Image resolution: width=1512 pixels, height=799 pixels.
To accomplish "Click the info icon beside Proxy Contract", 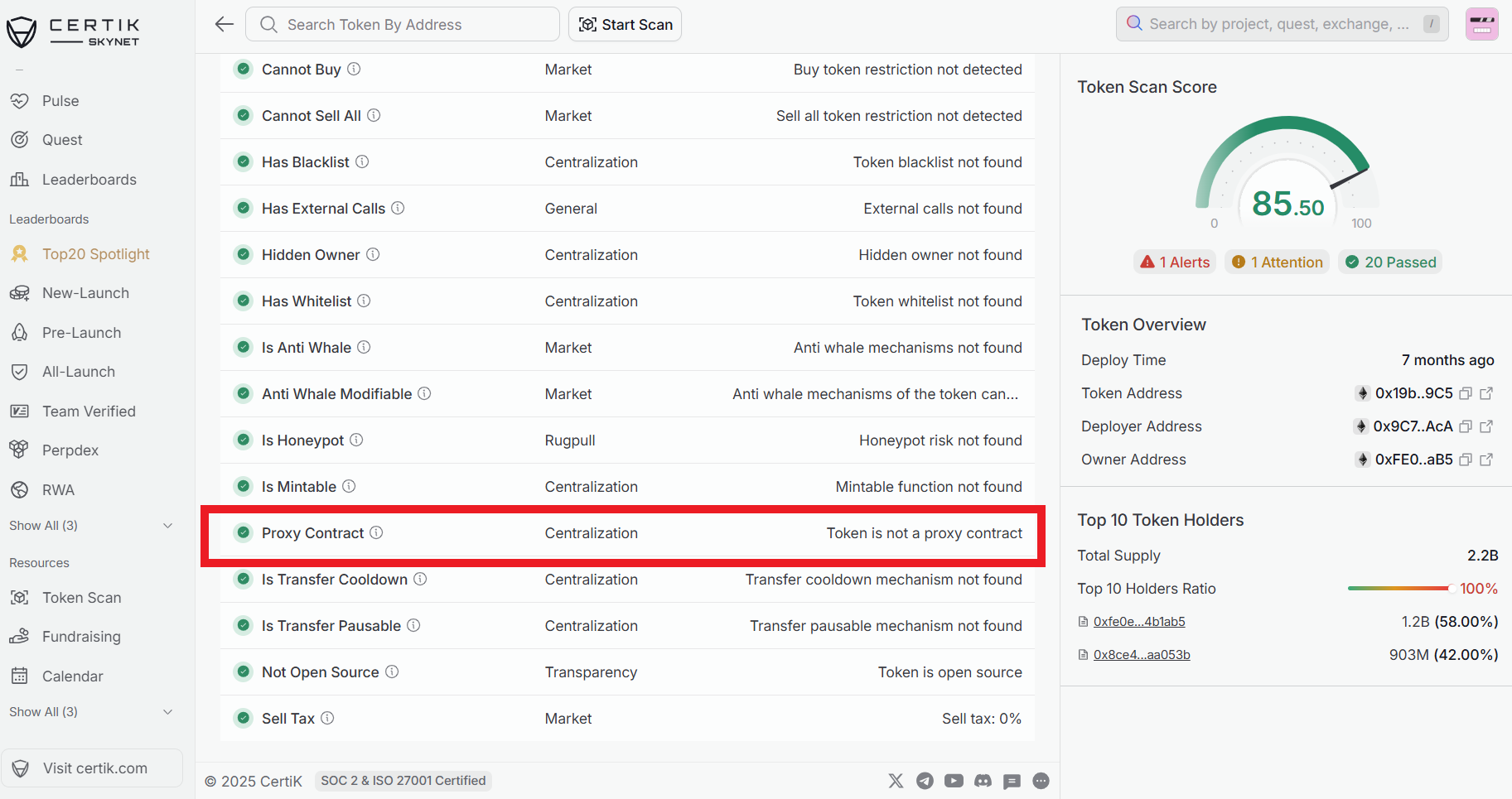I will click(x=376, y=532).
